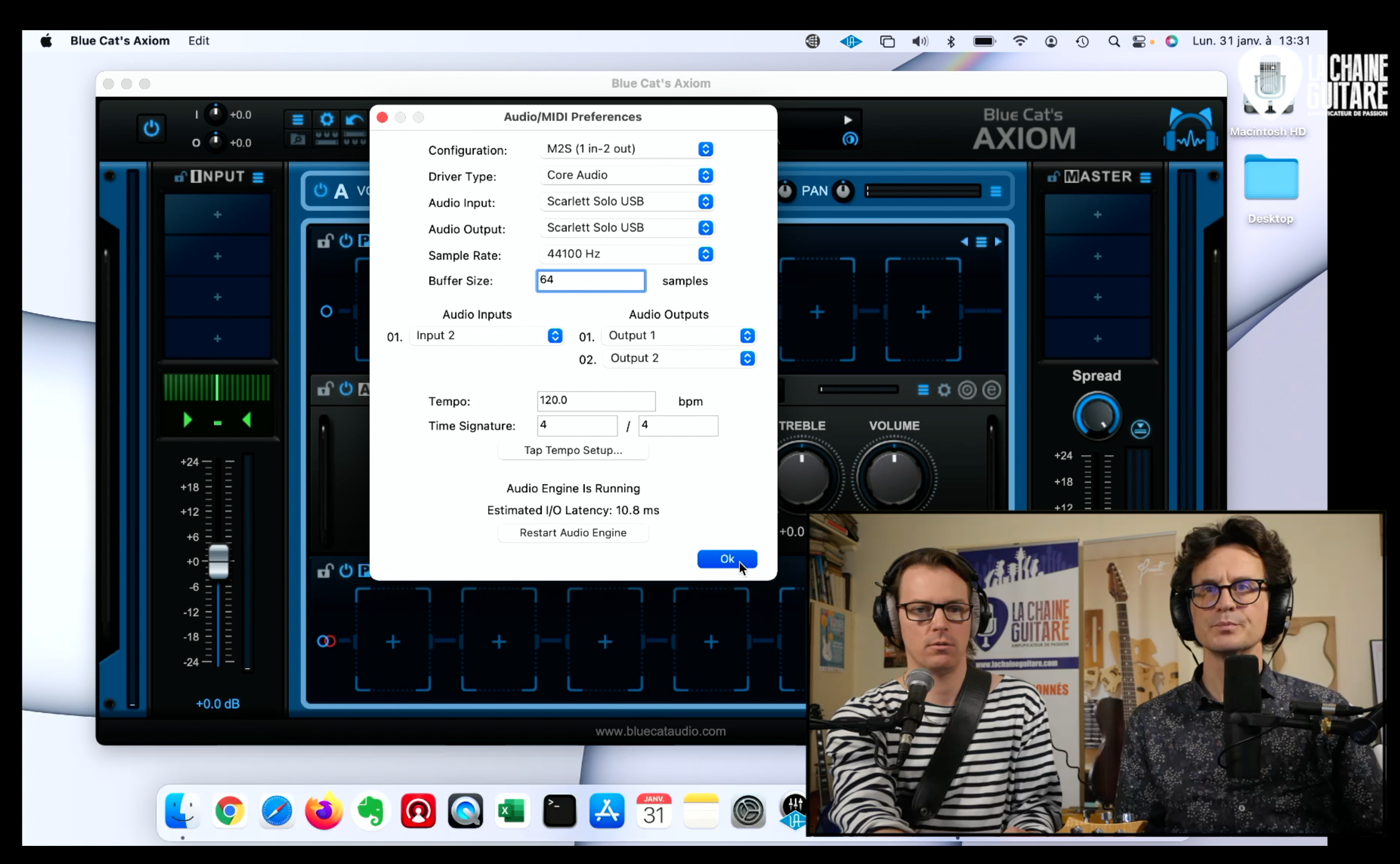Click the circled 'e' icon in amp bar
1400x864 pixels.
[992, 390]
